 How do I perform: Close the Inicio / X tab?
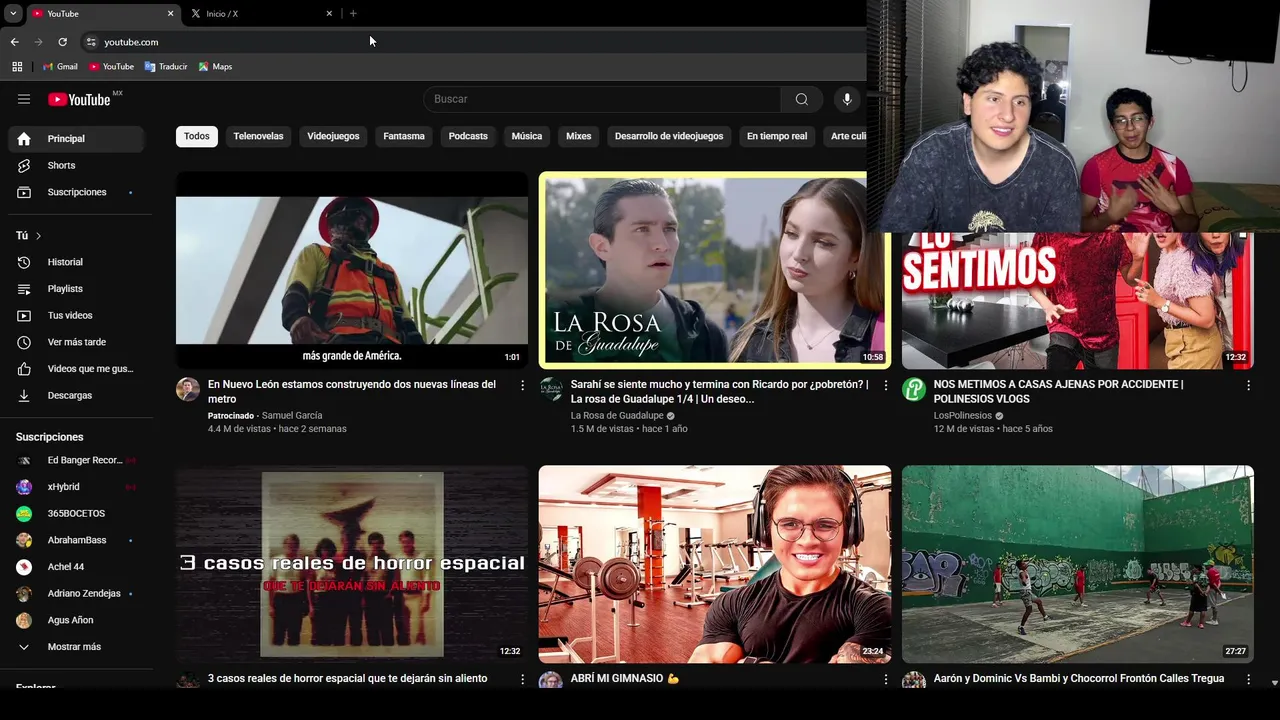(329, 13)
